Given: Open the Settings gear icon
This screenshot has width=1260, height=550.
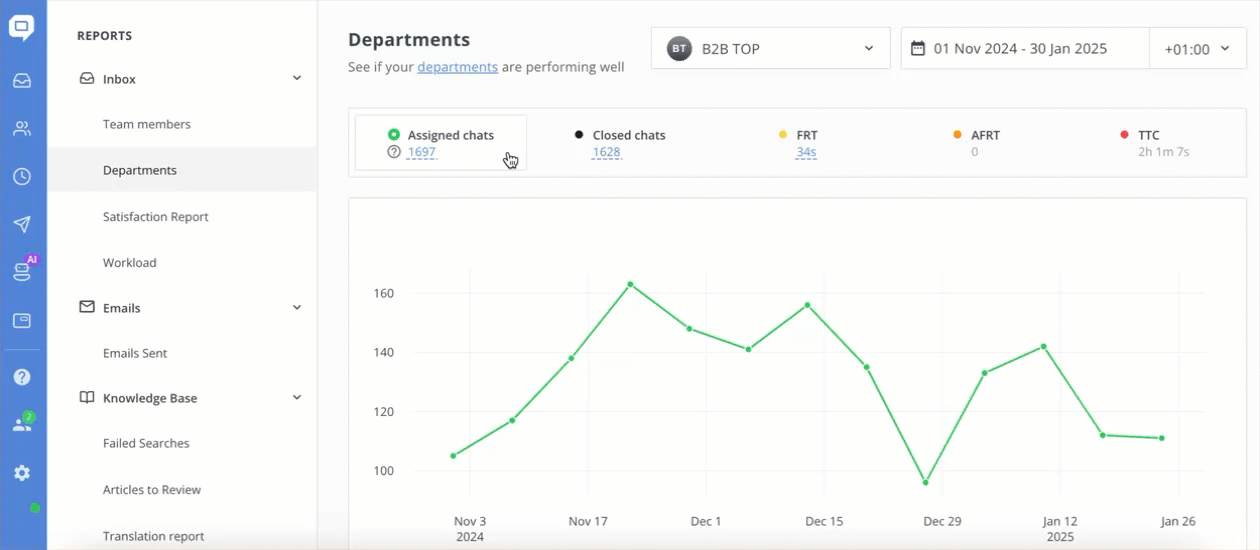Looking at the screenshot, I should [22, 473].
